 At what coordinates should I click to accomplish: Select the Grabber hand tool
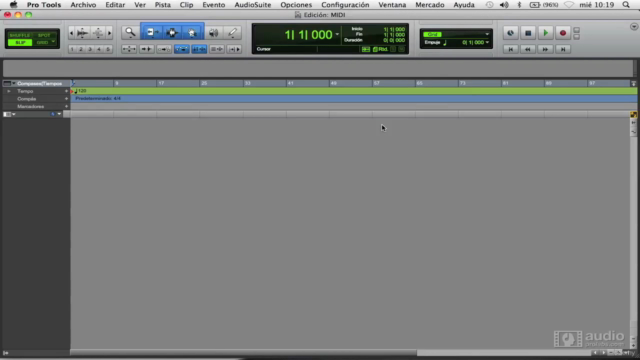(x=192, y=32)
